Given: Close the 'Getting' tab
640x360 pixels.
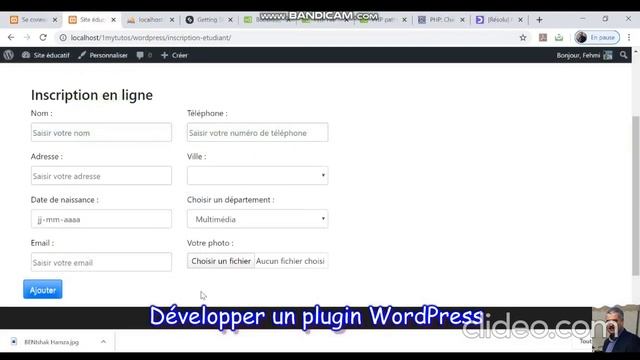Looking at the screenshot, I should (x=230, y=20).
